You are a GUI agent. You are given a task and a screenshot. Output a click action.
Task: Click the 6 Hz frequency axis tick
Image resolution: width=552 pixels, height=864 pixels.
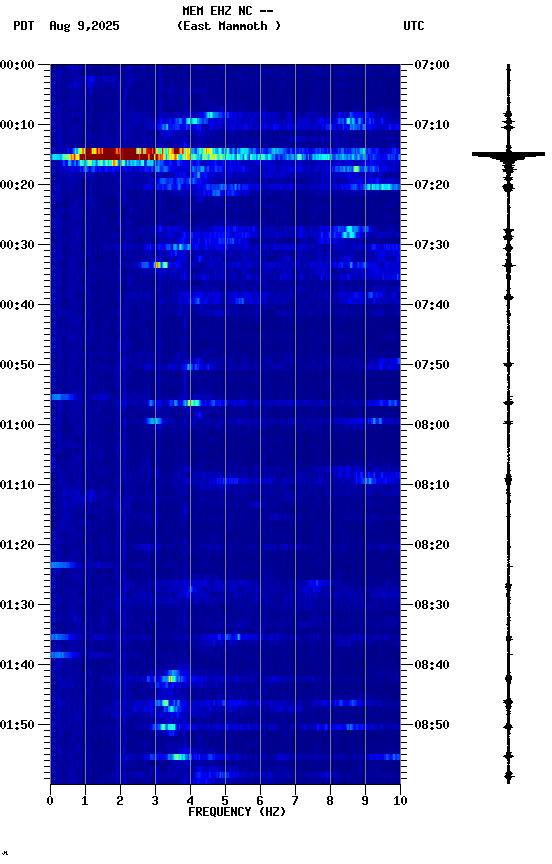pyautogui.click(x=260, y=801)
